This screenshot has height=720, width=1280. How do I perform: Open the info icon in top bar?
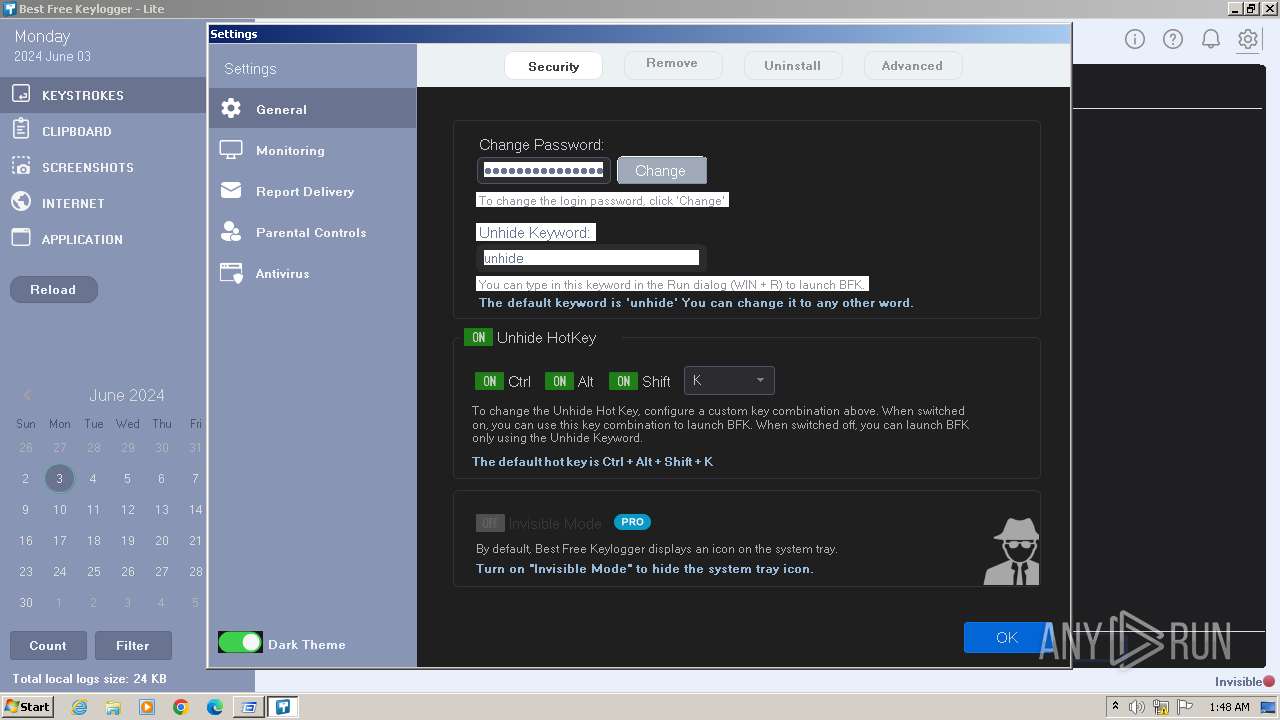tap(1134, 39)
